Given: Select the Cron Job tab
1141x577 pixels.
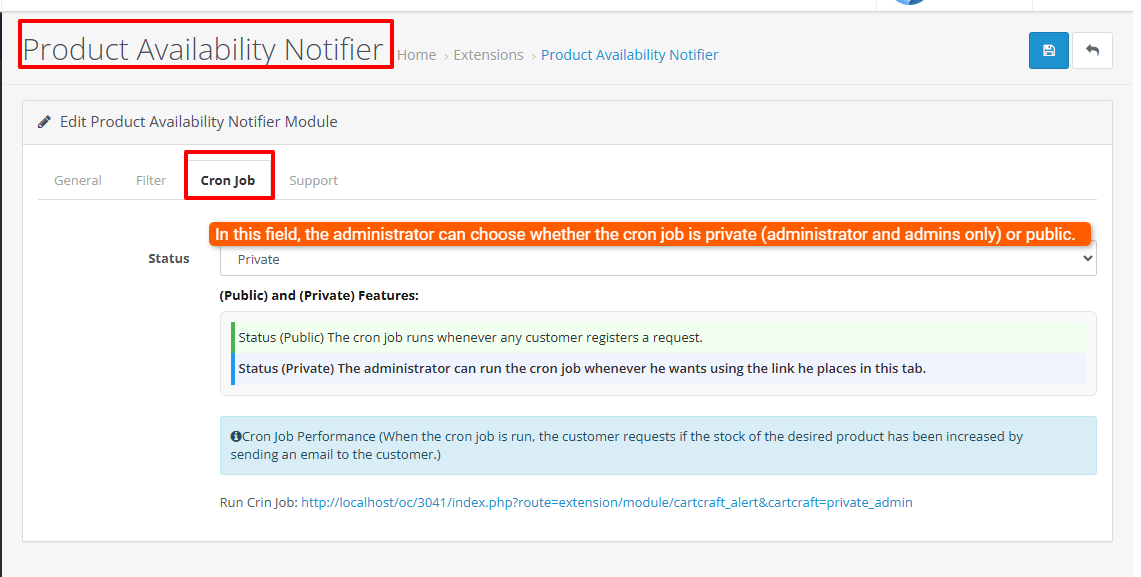Looking at the screenshot, I should coord(228,181).
